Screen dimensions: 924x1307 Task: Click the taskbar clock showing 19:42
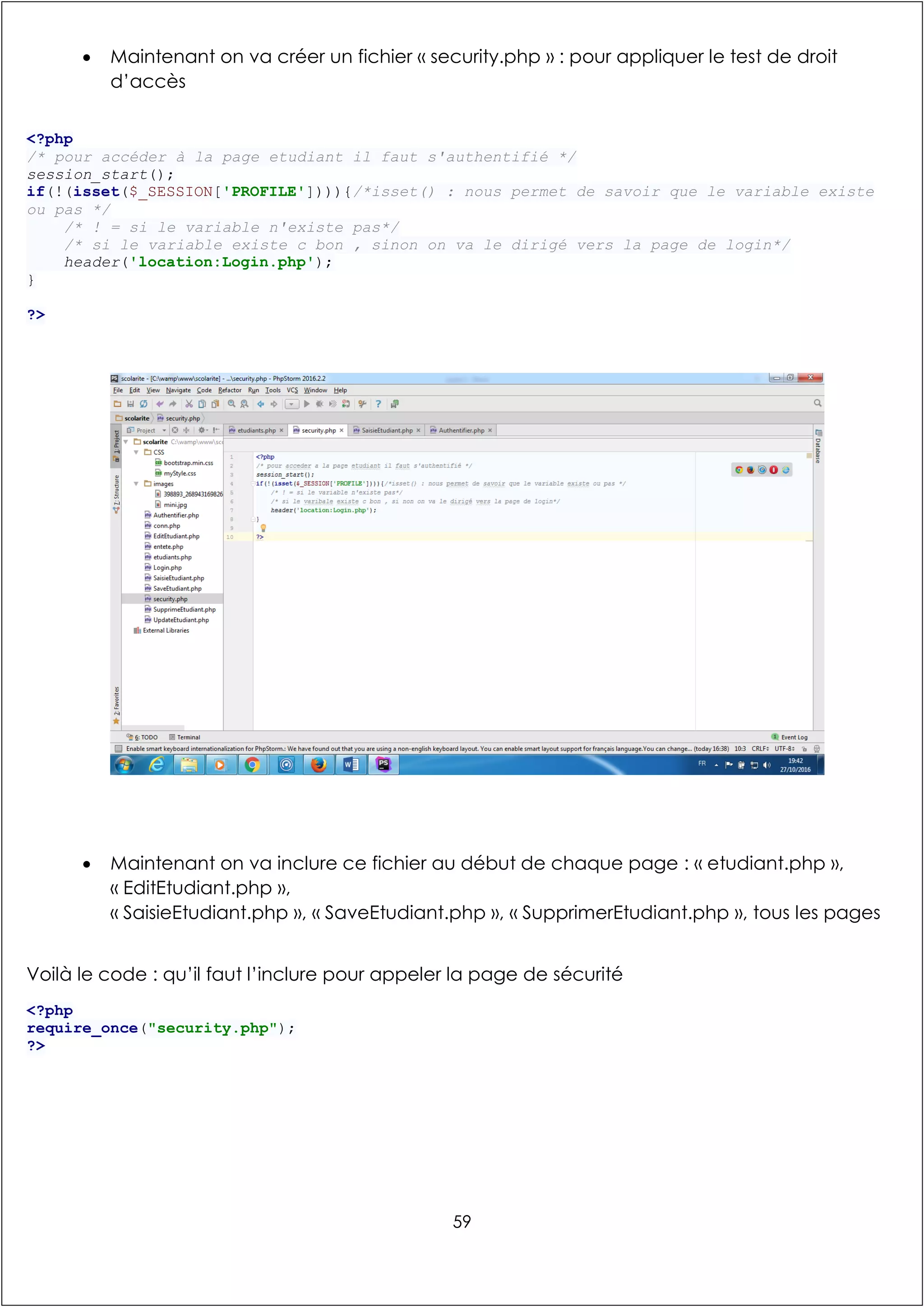795,765
